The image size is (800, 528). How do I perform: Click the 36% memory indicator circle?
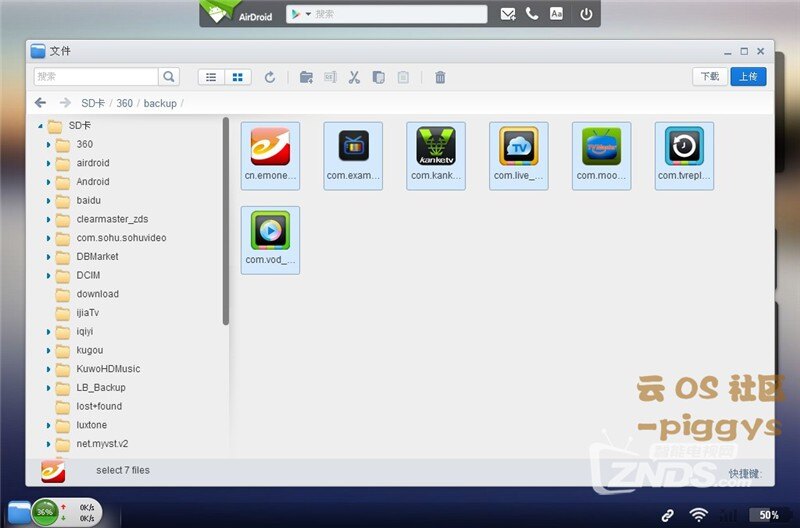click(45, 512)
